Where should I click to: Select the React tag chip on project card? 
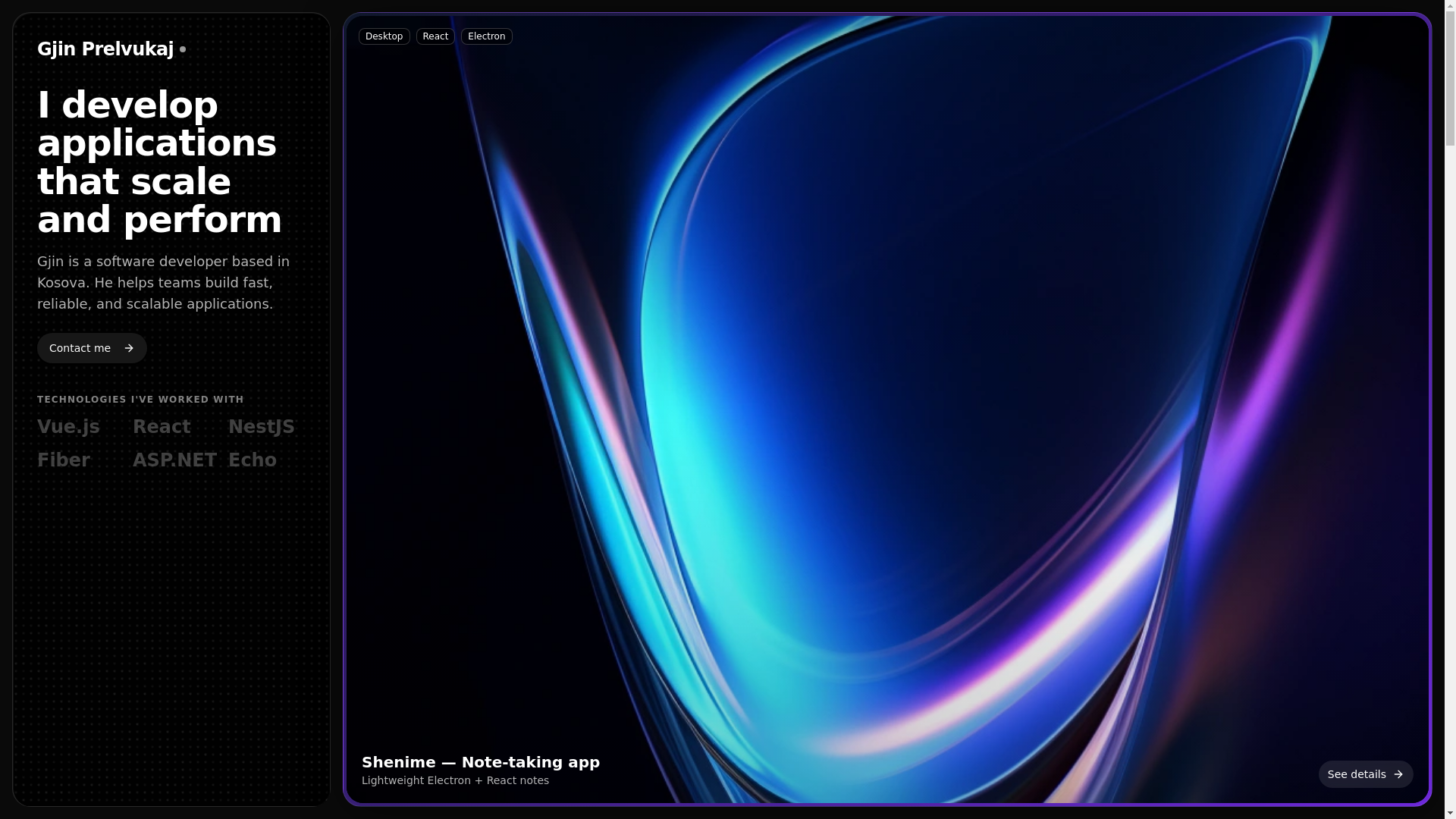[435, 36]
